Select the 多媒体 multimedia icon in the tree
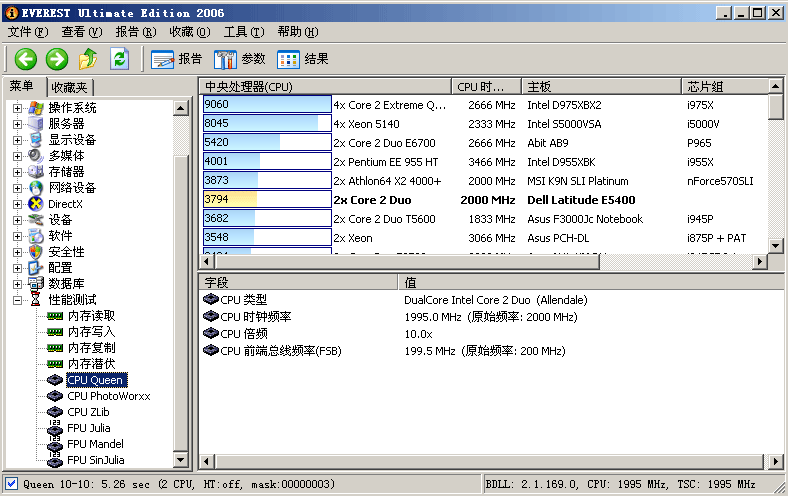Screen dimensions: 788x496 pyautogui.click(x=36, y=156)
